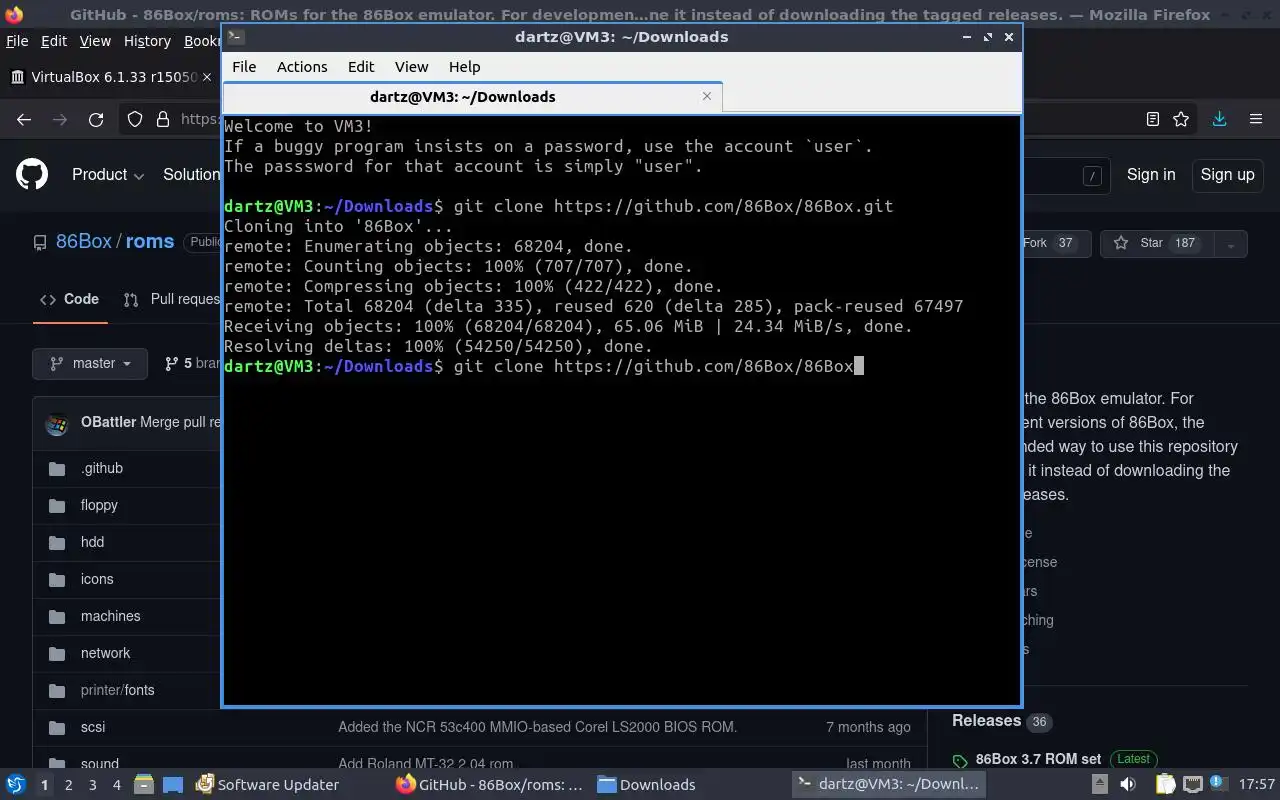Close the dartz@VM3 terminal tab
This screenshot has width=1280, height=800.
[707, 96]
